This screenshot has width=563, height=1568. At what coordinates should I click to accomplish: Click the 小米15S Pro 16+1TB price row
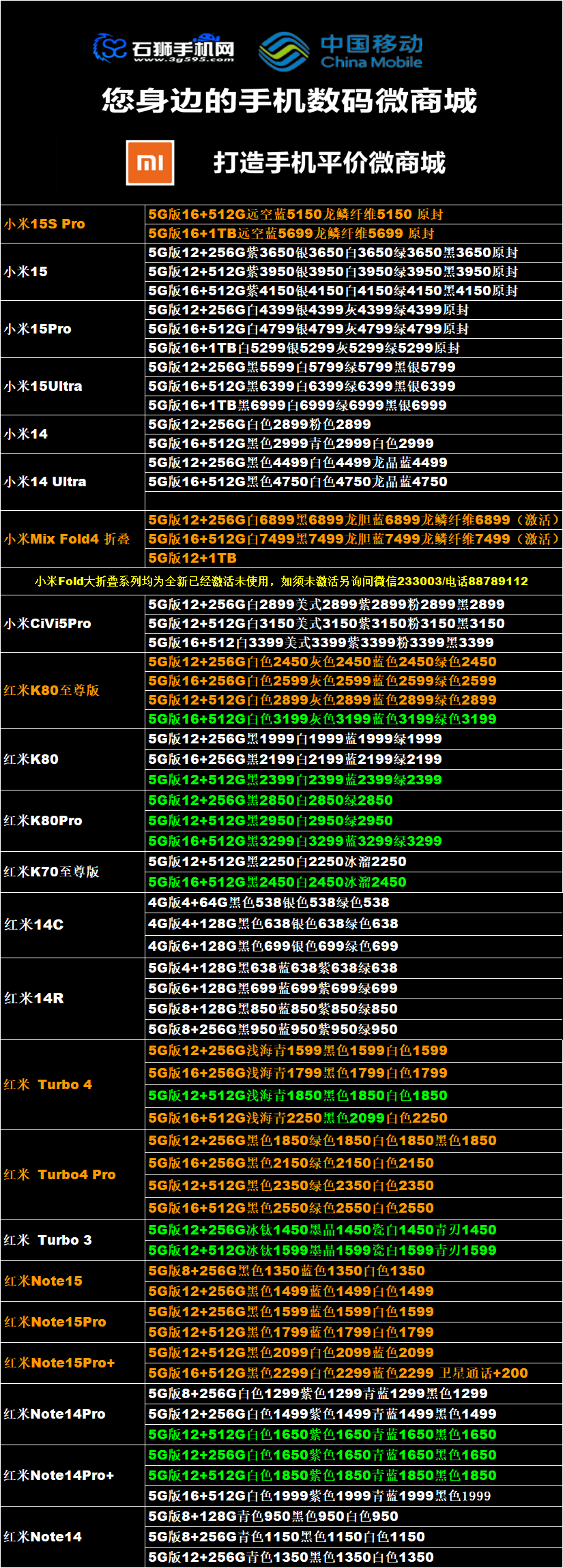point(291,233)
